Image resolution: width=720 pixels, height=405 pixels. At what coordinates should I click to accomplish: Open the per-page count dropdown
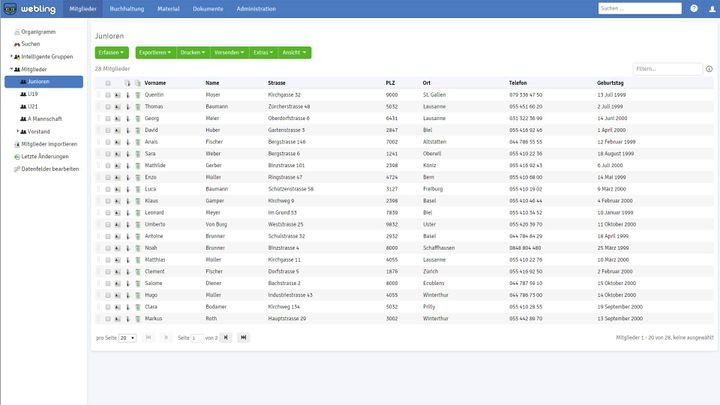pyautogui.click(x=127, y=338)
